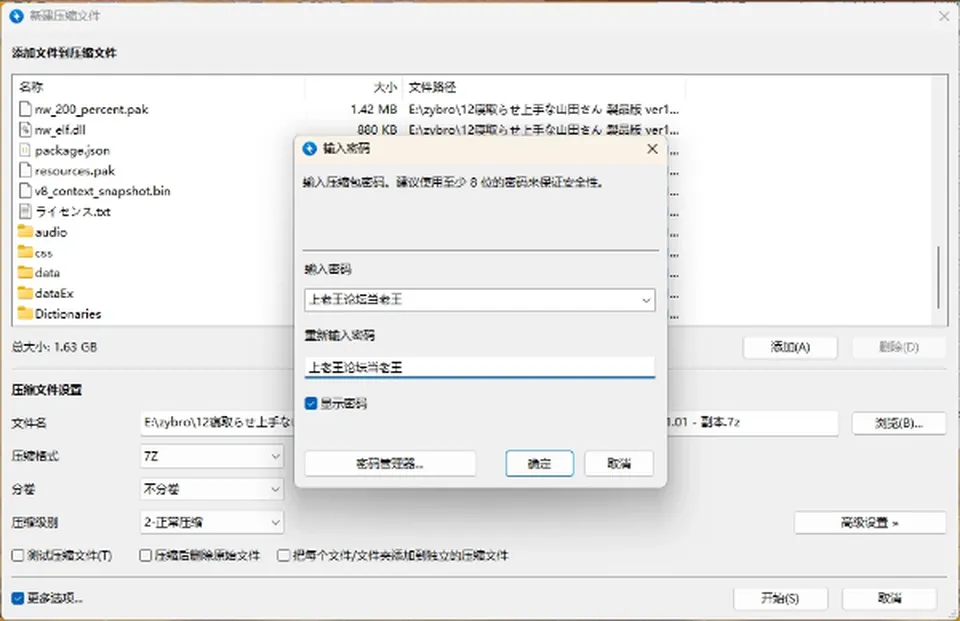Viewport: 960px width, 621px height.
Task: Uncheck the 显示密码 checkbox
Action: pyautogui.click(x=311, y=403)
